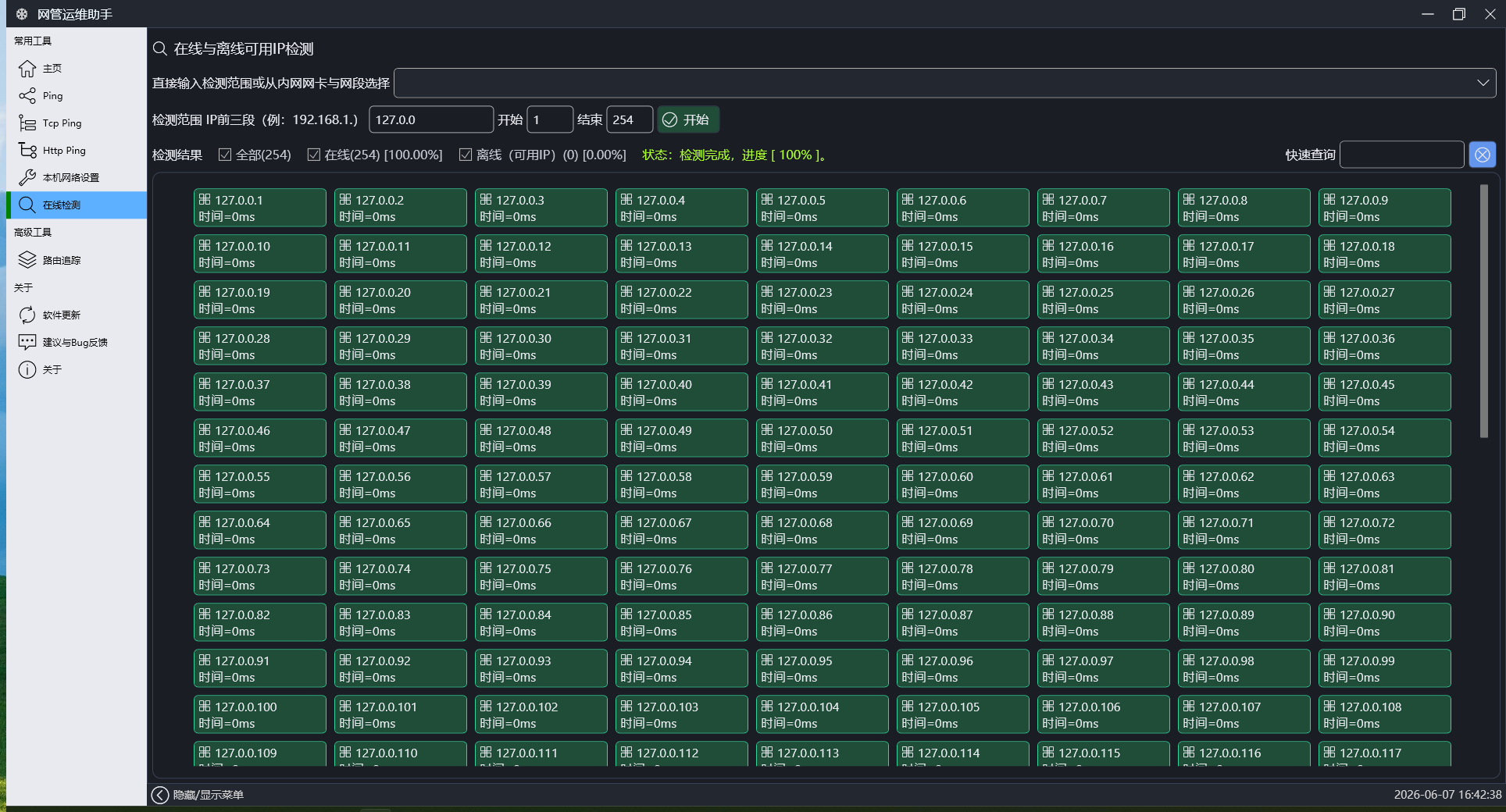Select the 127.0.0.19 result card
This screenshot has height=812, width=1506.
pyautogui.click(x=259, y=300)
